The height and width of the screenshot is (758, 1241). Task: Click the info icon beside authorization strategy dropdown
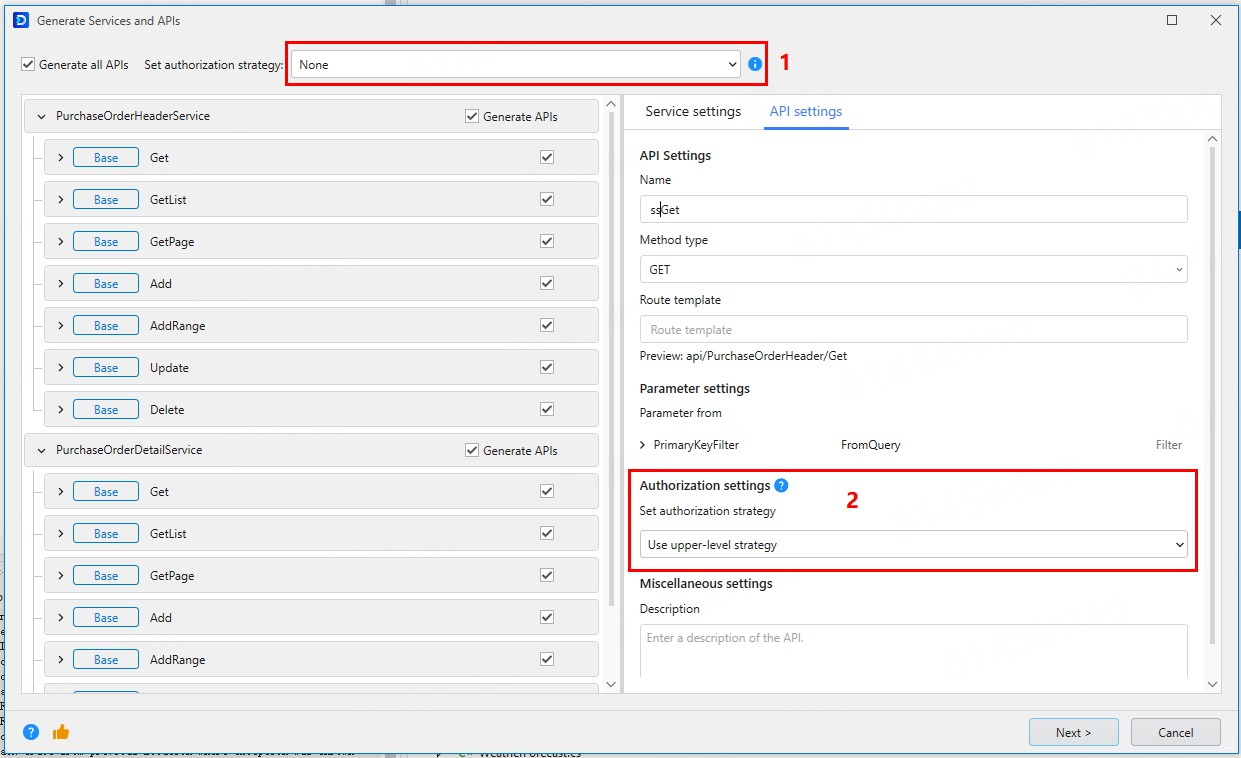(x=755, y=64)
